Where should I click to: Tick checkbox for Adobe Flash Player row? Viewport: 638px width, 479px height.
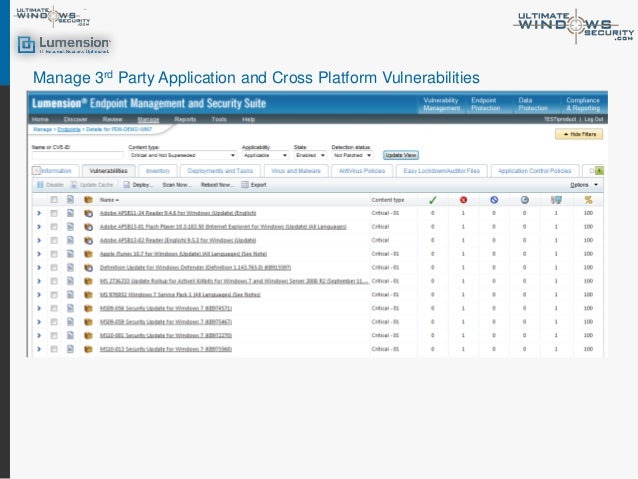pos(54,227)
